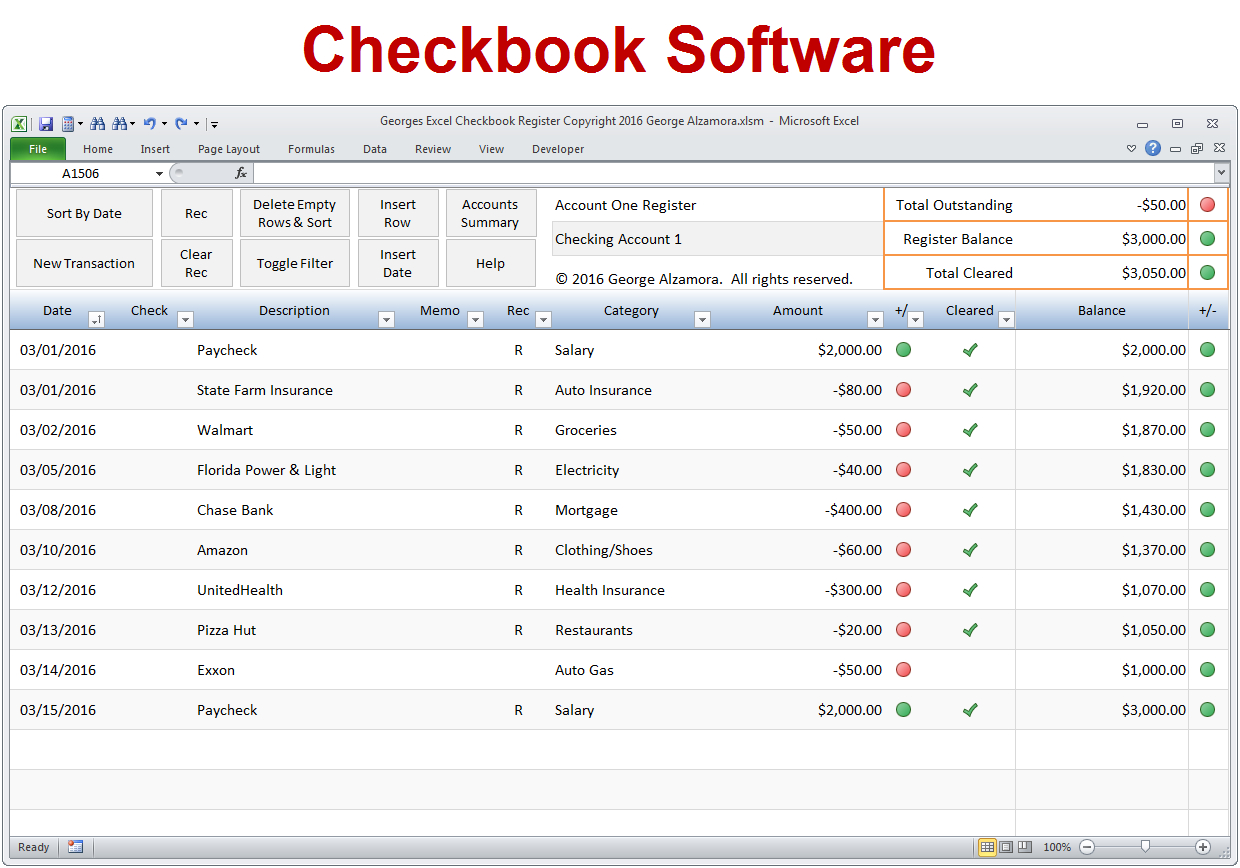
Task: Select the Paycheck transaction description cell
Action: 228,349
